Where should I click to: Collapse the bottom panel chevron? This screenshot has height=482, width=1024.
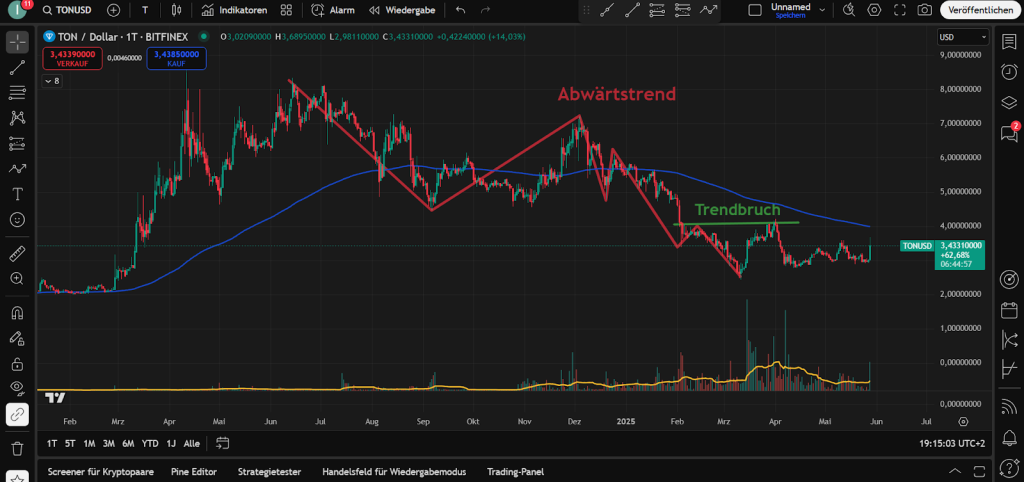click(955, 471)
